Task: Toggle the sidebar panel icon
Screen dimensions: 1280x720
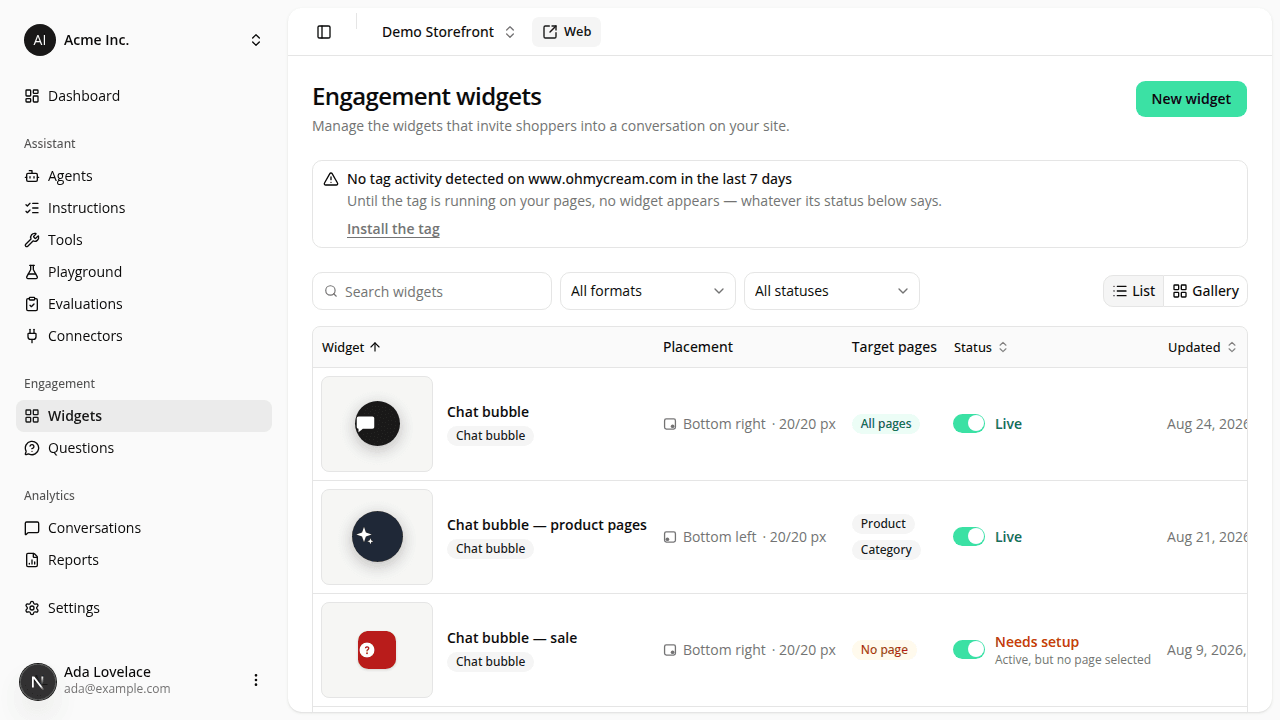Action: coord(324,32)
